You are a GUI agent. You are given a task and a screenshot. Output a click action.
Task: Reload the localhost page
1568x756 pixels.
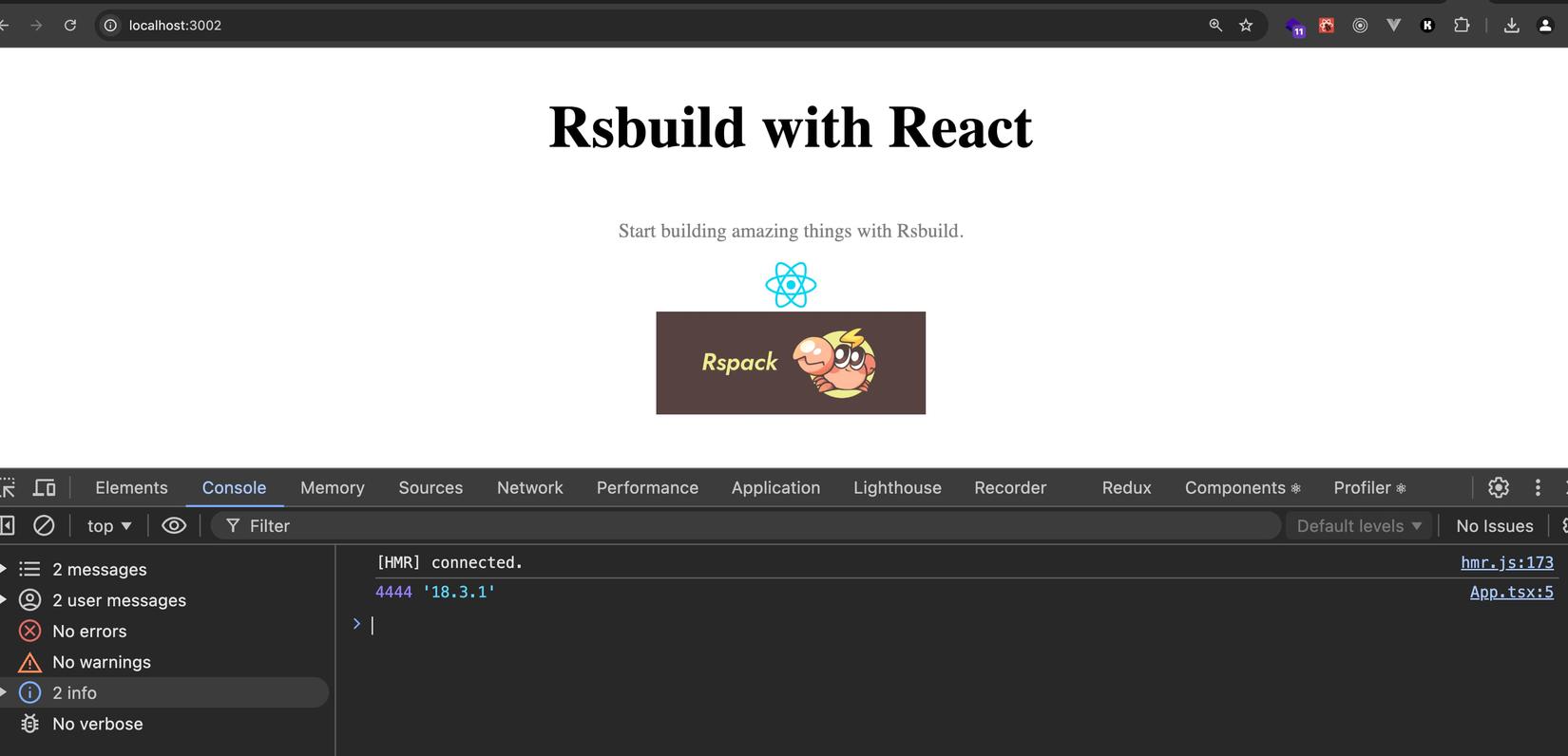[x=70, y=26]
